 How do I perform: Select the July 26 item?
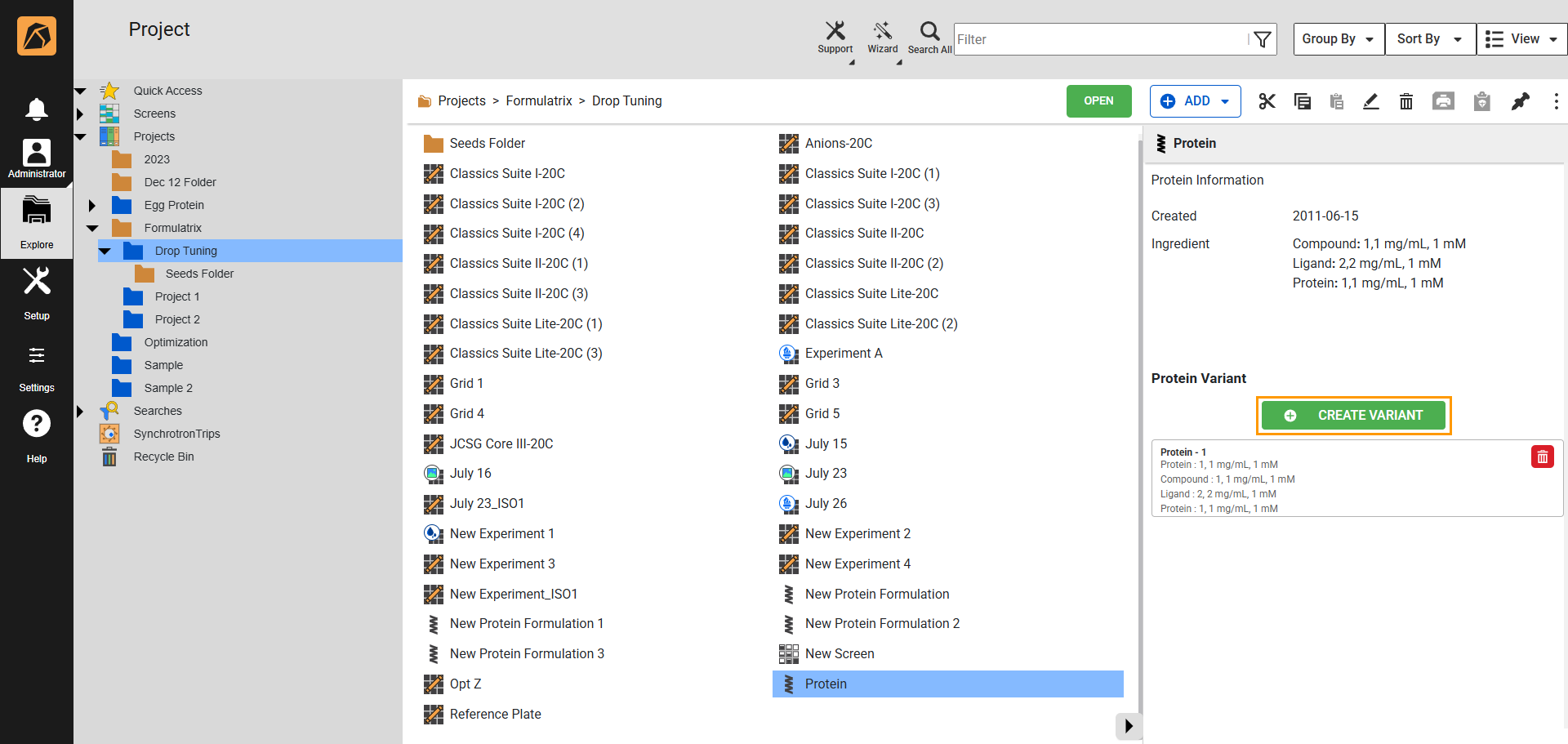click(826, 503)
